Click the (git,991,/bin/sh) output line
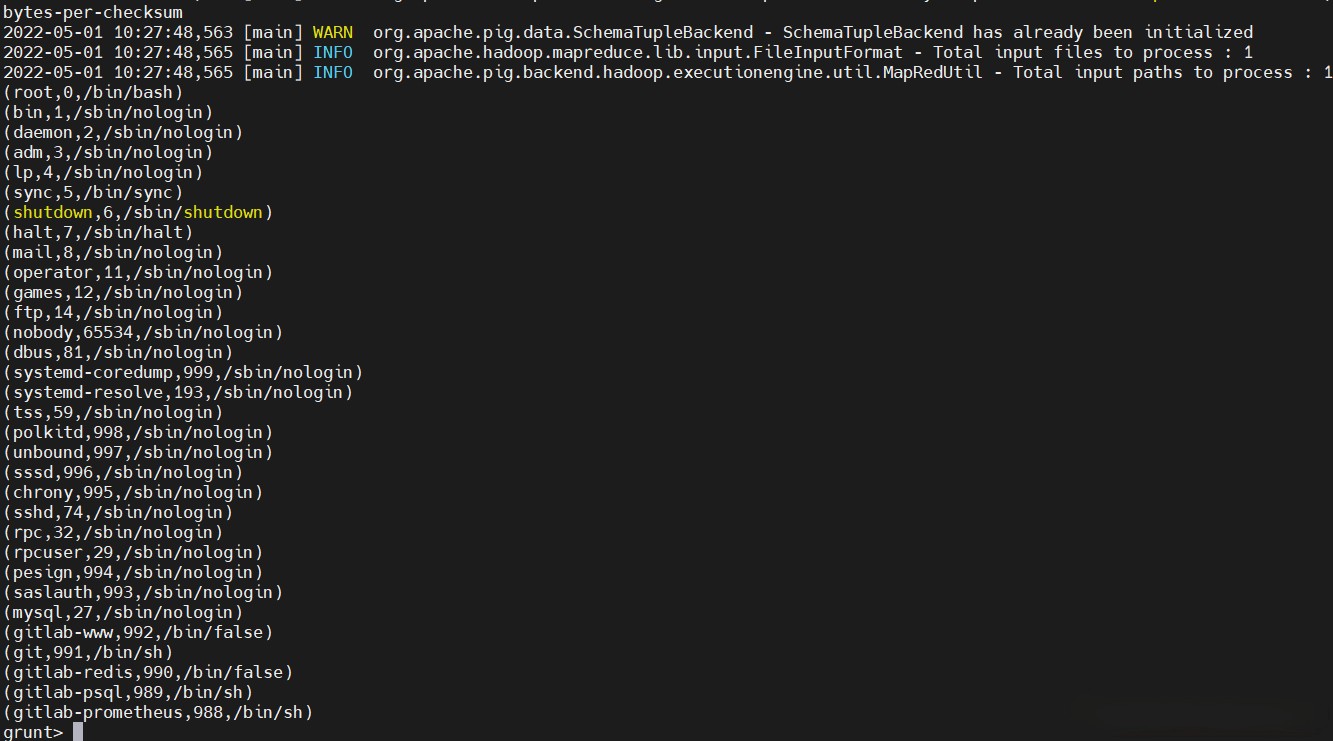The height and width of the screenshot is (741, 1333). [x=88, y=652]
